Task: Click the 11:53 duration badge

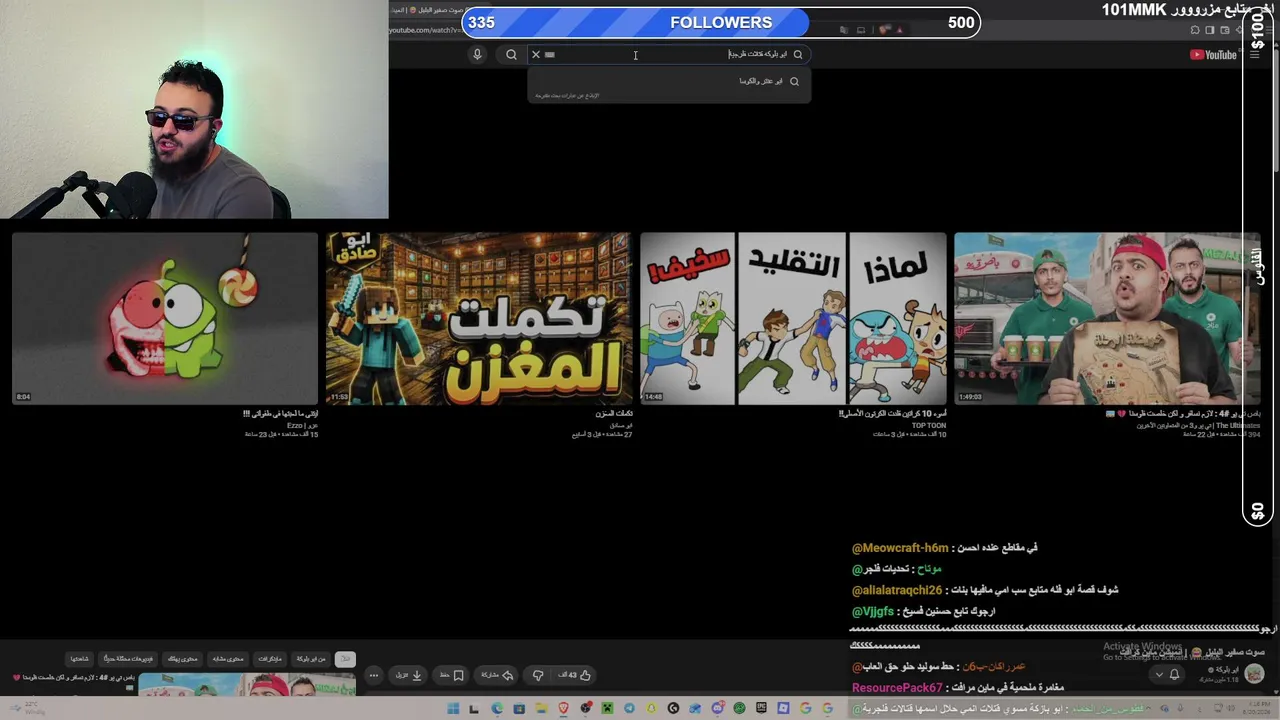Action: (x=339, y=397)
